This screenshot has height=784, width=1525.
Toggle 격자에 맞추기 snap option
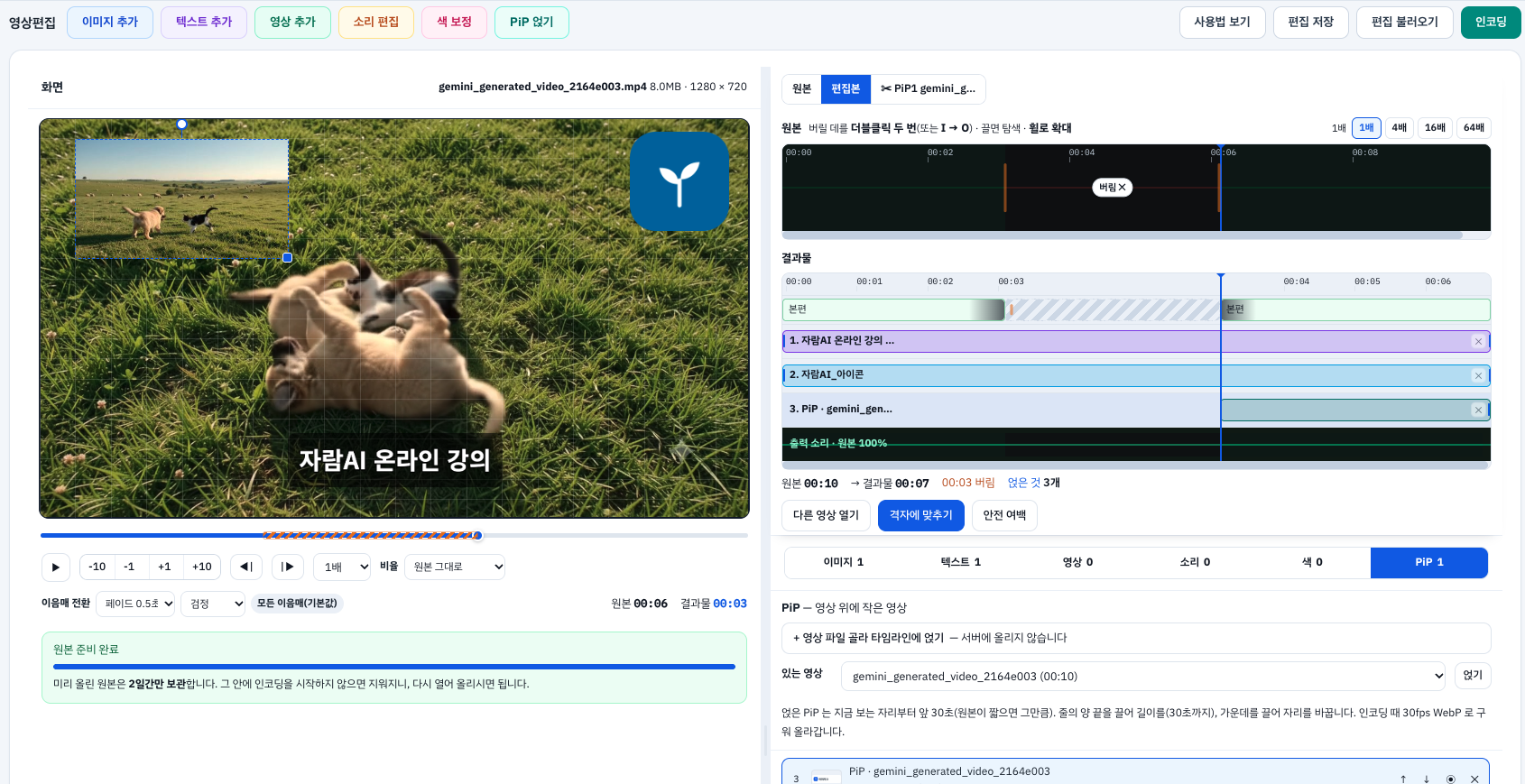click(920, 515)
